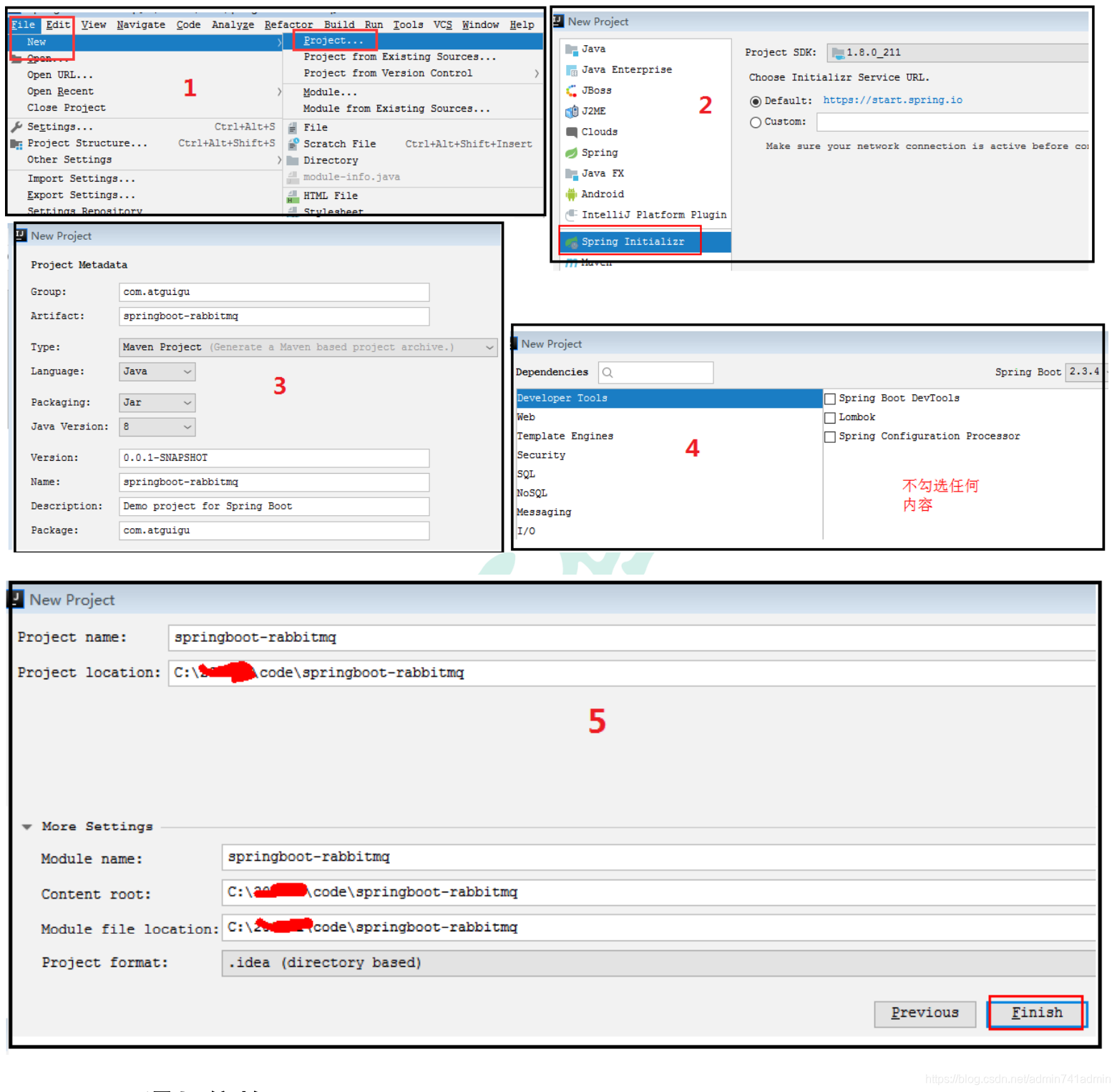Open the File menu

tap(23, 24)
